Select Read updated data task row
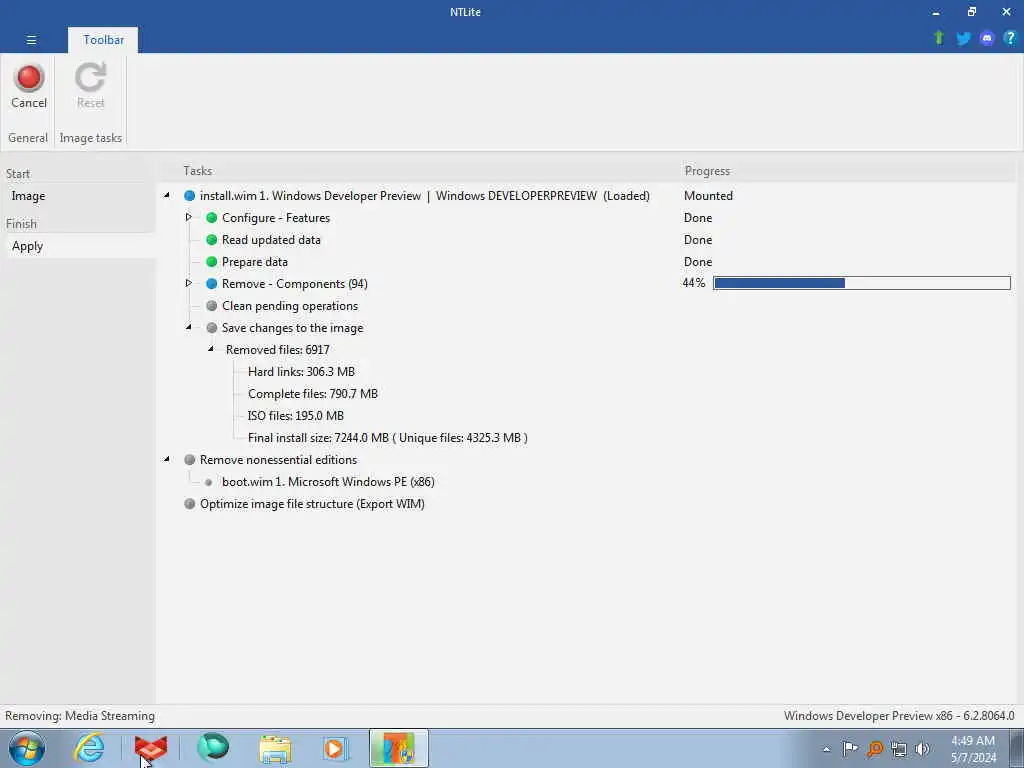This screenshot has width=1024, height=768. 271,240
